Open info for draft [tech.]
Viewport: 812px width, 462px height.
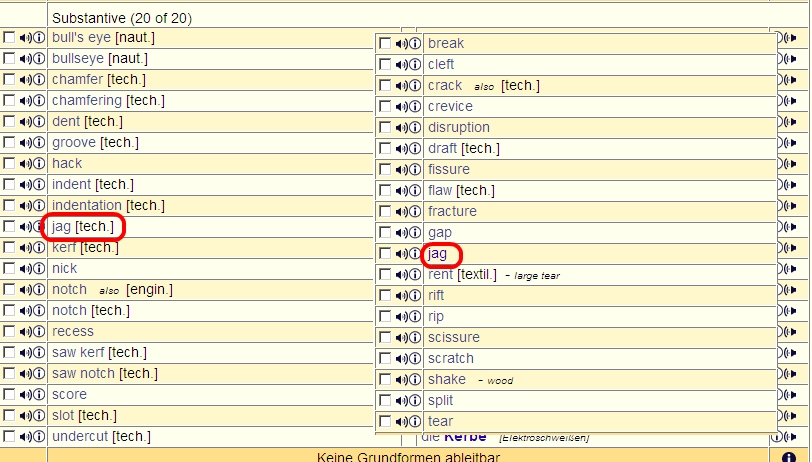(415, 148)
